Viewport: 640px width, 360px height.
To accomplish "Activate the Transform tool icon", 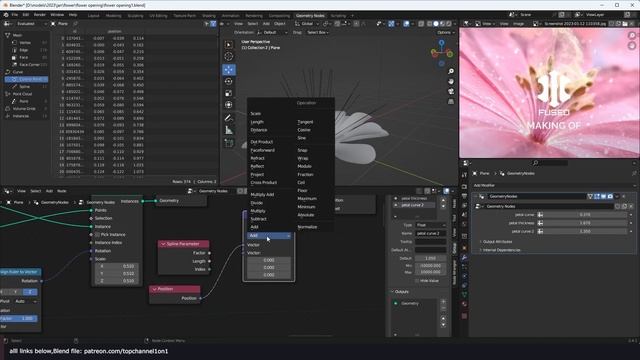I will coord(229,105).
